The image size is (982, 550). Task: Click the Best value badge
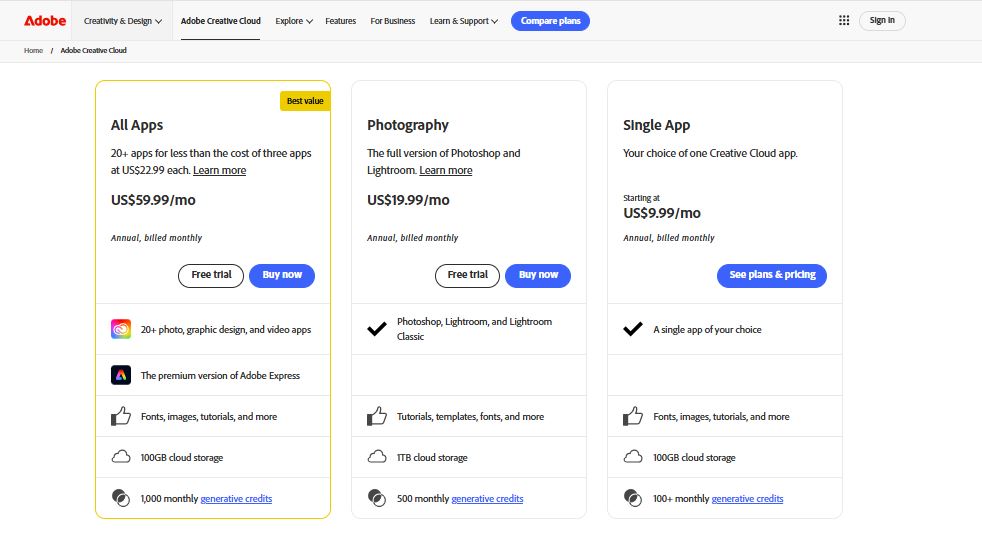point(305,101)
